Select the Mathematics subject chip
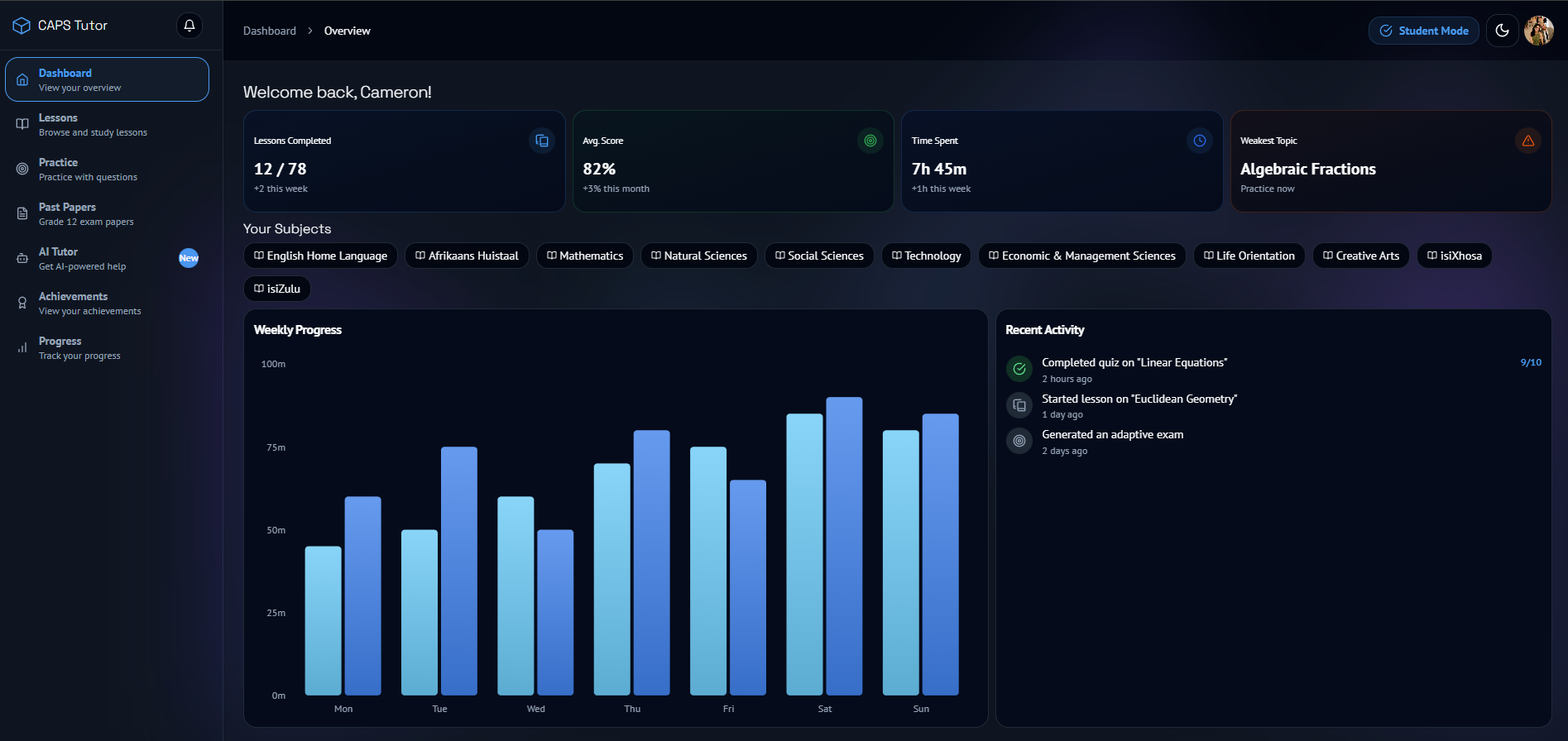This screenshot has height=741, width=1568. click(x=585, y=256)
